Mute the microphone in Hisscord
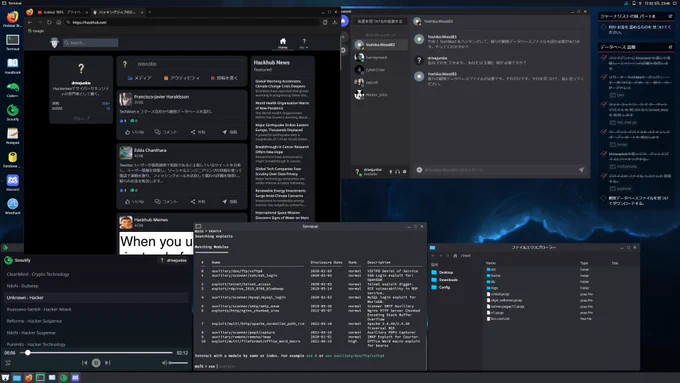Viewport: 680px width, 383px height. (390, 172)
